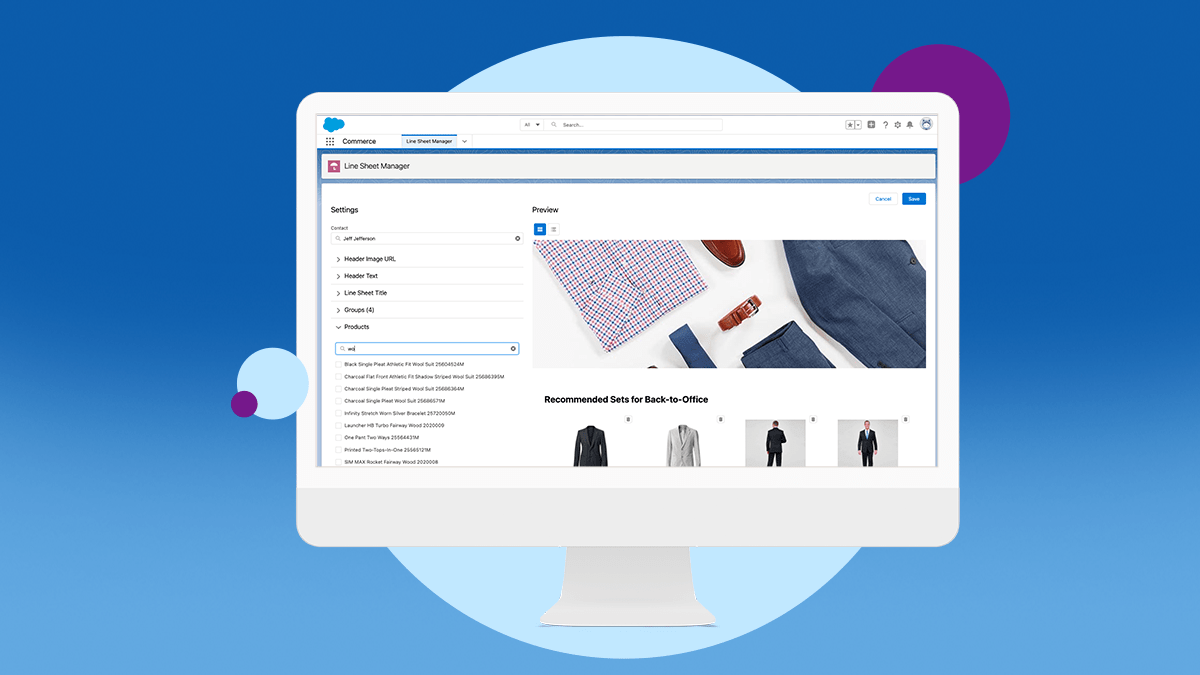Switch preview to list view

pos(554,229)
